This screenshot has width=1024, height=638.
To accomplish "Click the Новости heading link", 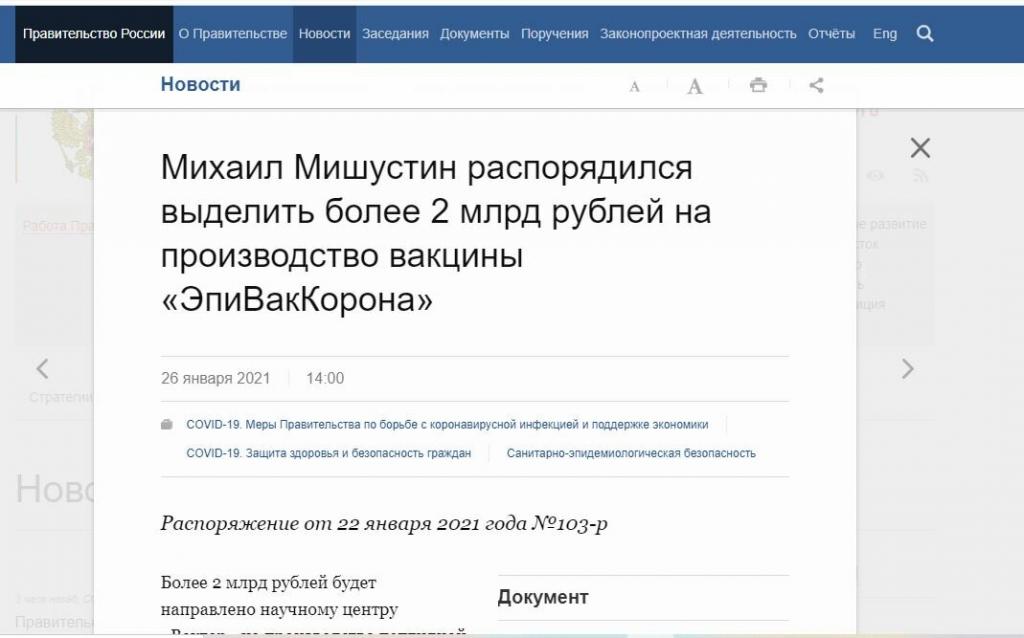I will tap(200, 84).
